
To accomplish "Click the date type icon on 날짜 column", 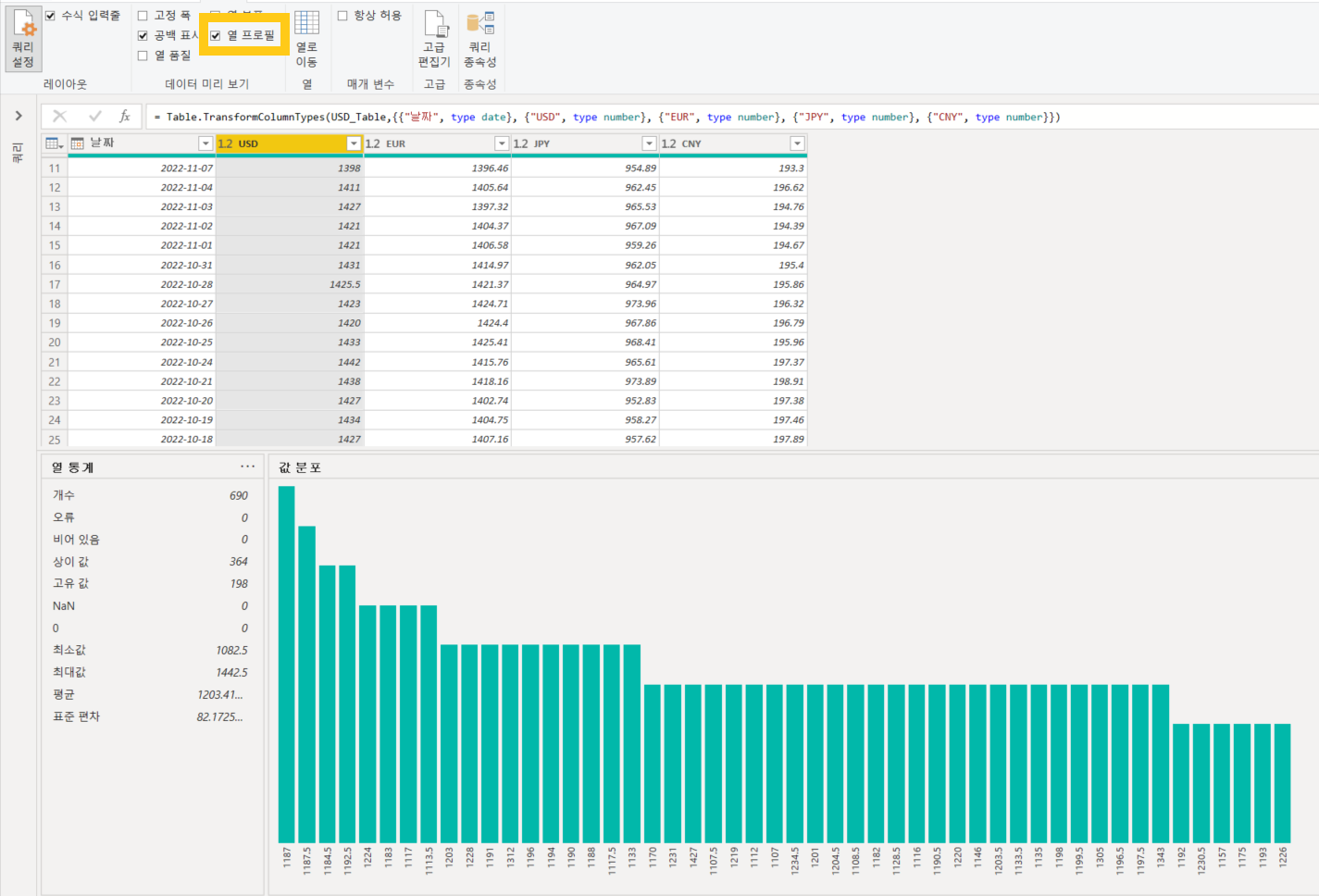I will pos(78,143).
